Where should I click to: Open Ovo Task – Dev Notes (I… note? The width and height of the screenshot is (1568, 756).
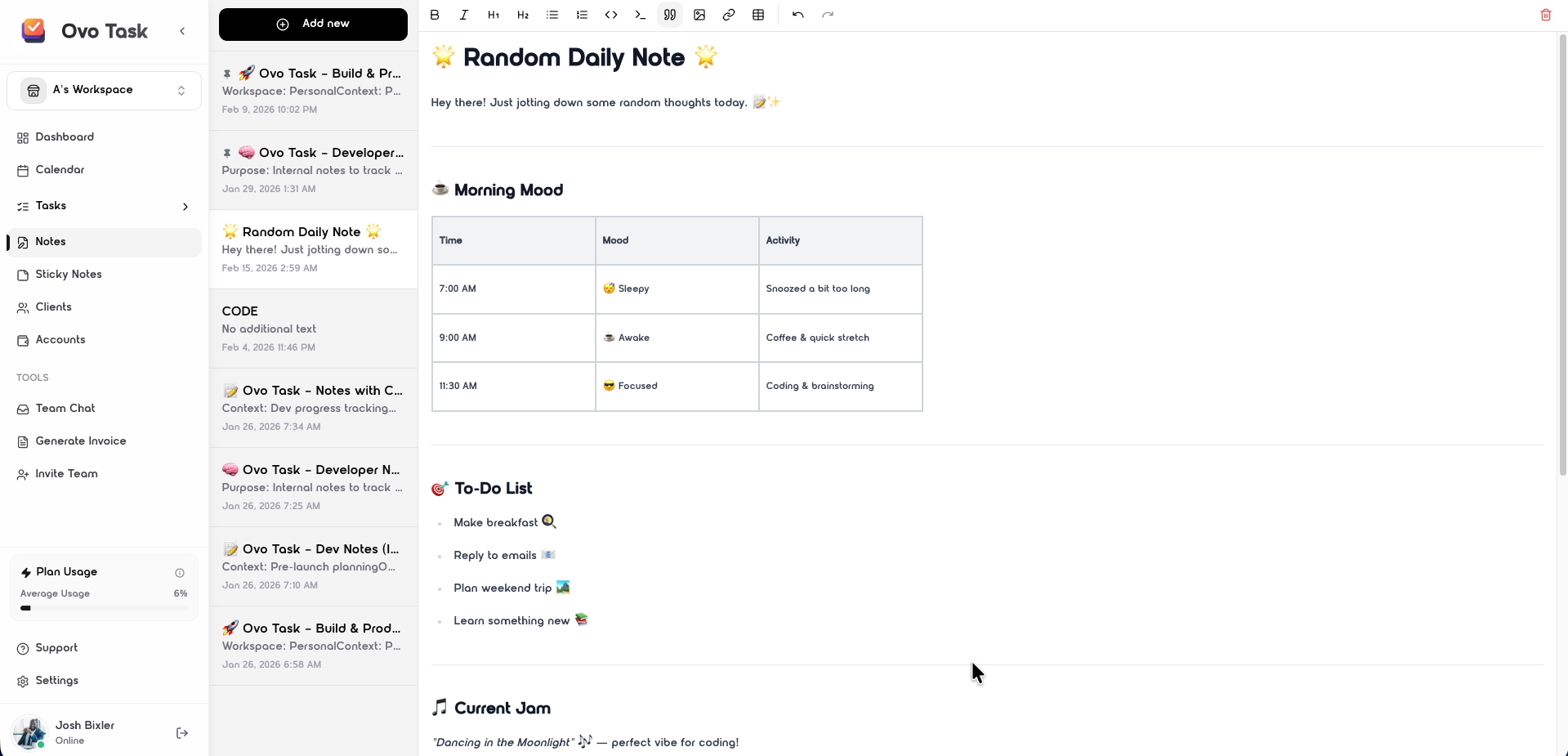click(313, 566)
